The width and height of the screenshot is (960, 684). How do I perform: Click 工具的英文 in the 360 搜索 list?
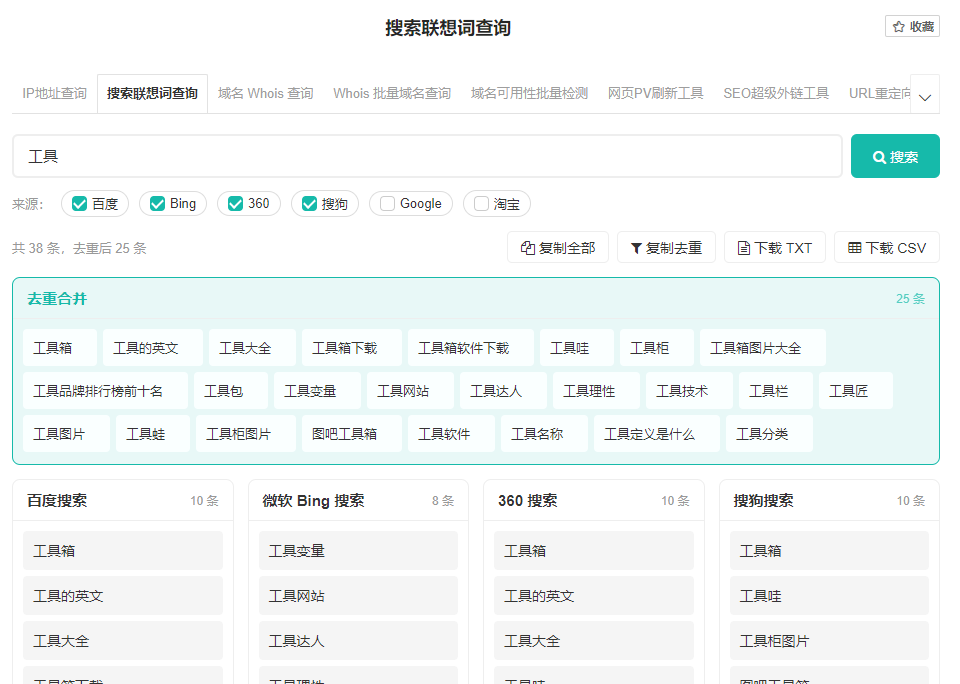tap(594, 596)
